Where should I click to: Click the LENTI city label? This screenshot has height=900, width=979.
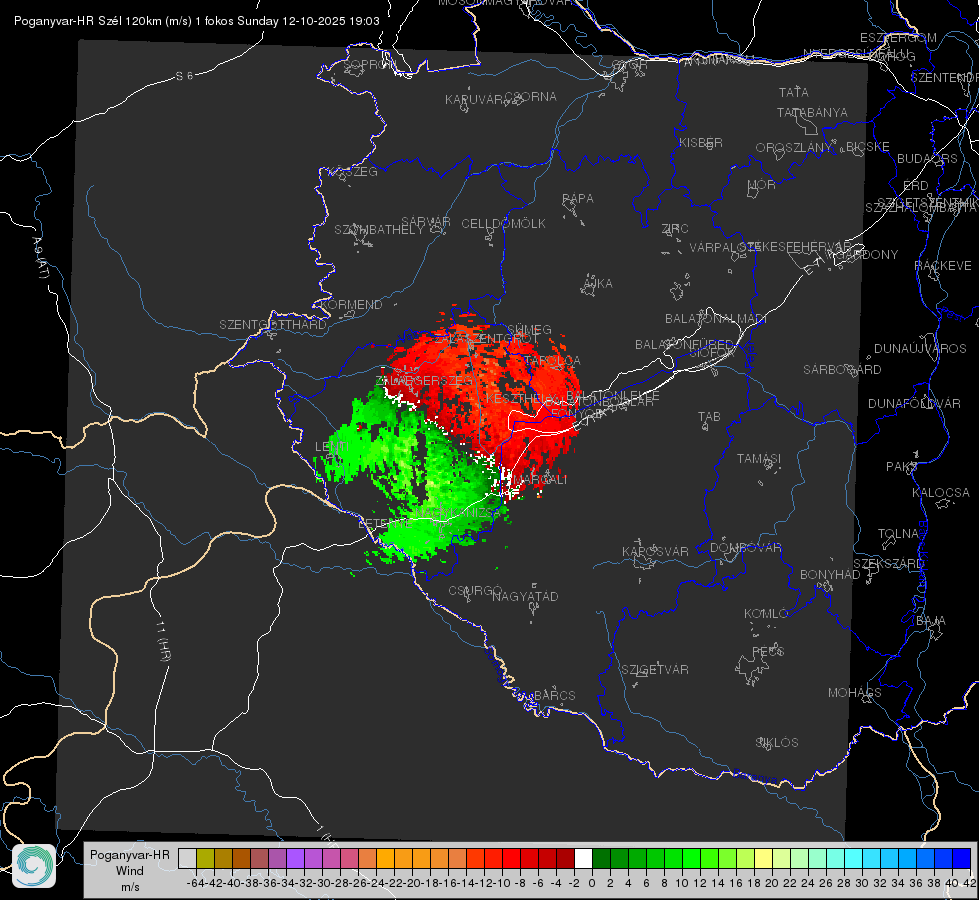(x=332, y=447)
